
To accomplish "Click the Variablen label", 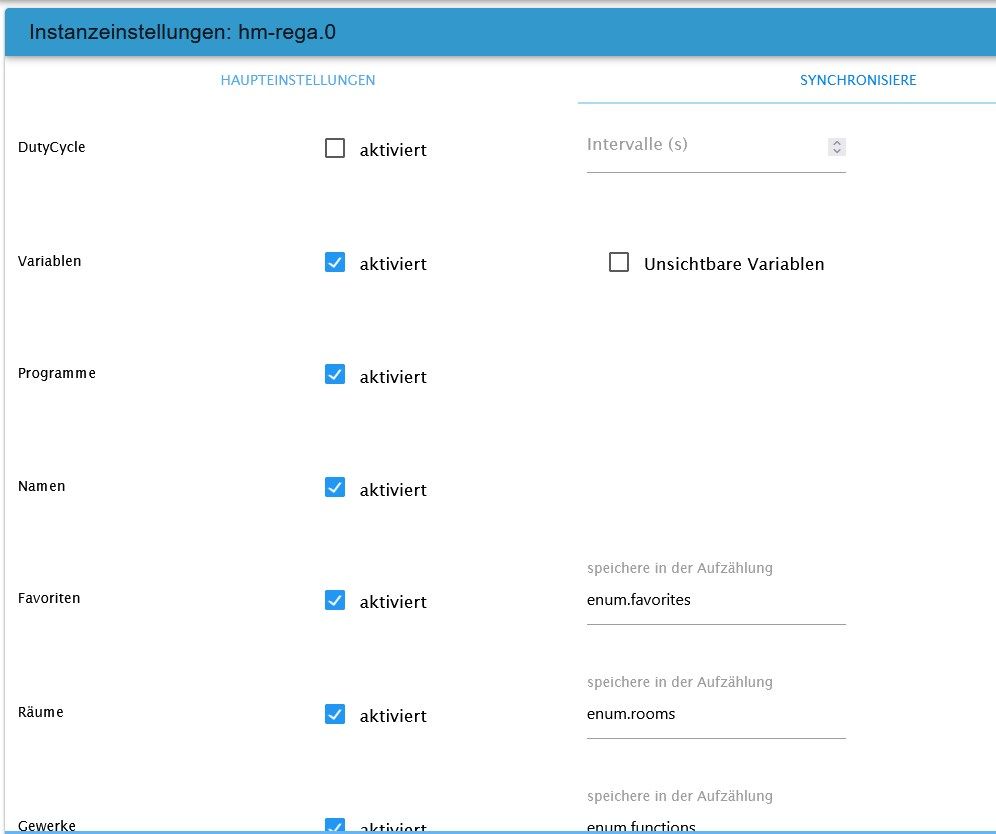I will click(50, 261).
